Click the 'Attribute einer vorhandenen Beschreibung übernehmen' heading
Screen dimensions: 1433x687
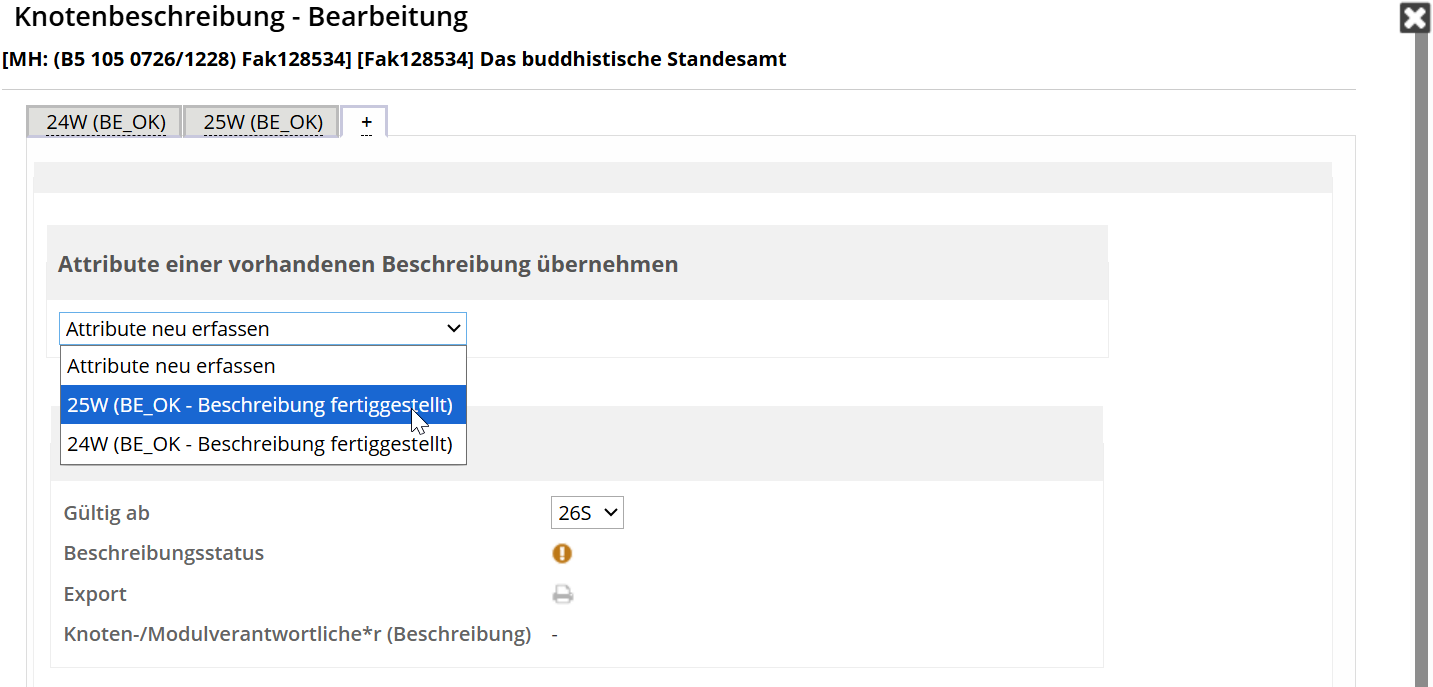coord(368,264)
